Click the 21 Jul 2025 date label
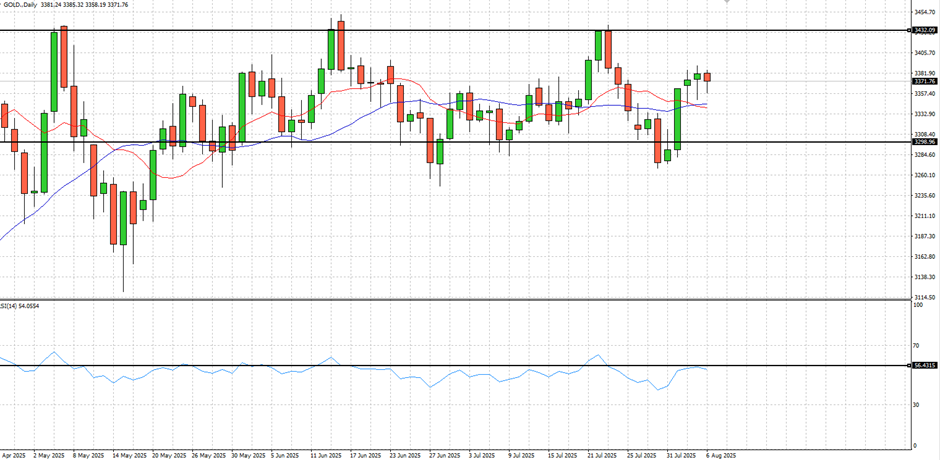 tap(604, 454)
